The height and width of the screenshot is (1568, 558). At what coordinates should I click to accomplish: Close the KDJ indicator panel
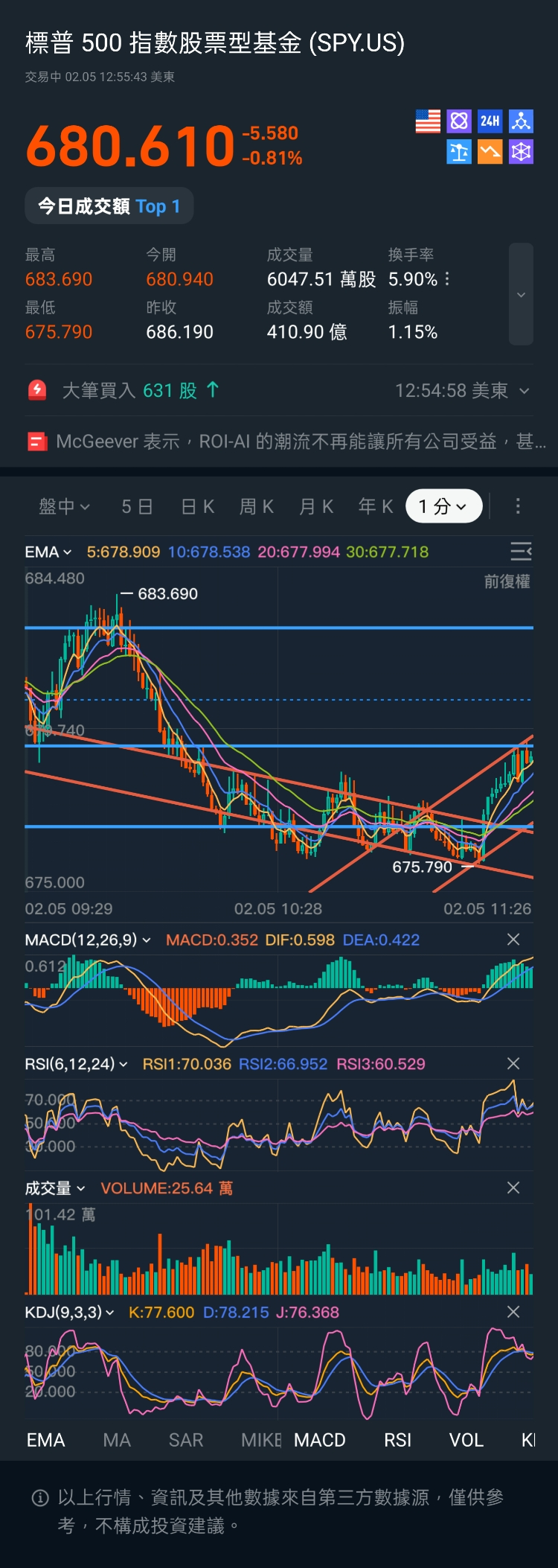(x=513, y=1313)
